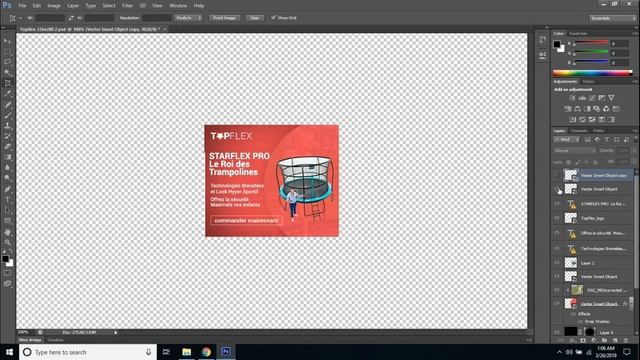The image size is (640, 360).
Task: Click the Brightness/Contrast adjustment icon
Action: (x=572, y=98)
